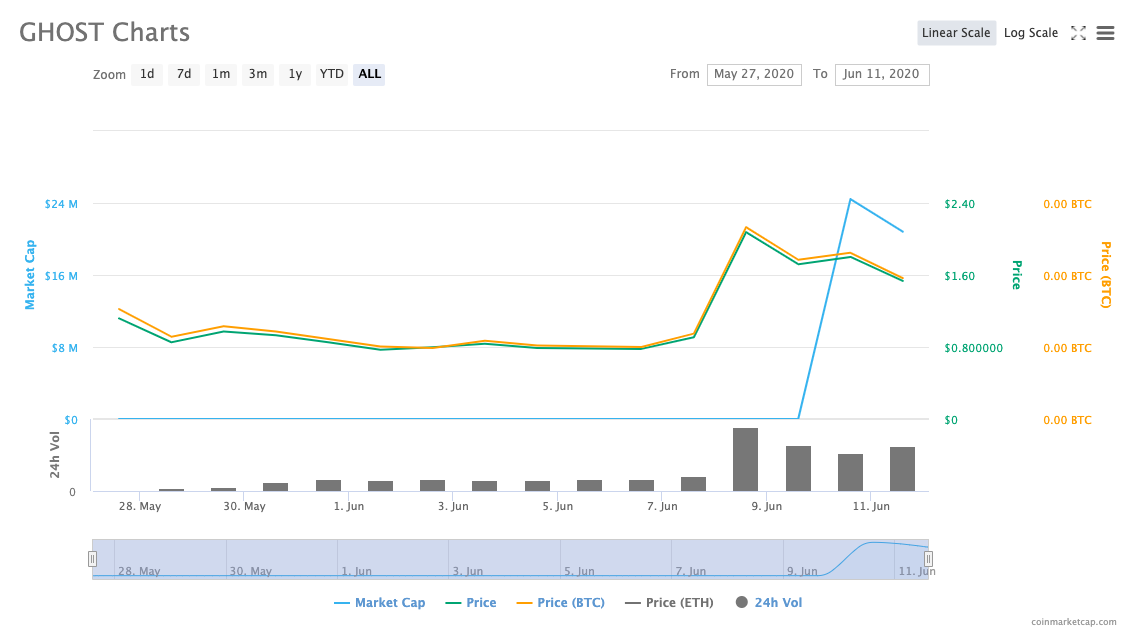Click the 24h Vol axis title

tap(55, 455)
